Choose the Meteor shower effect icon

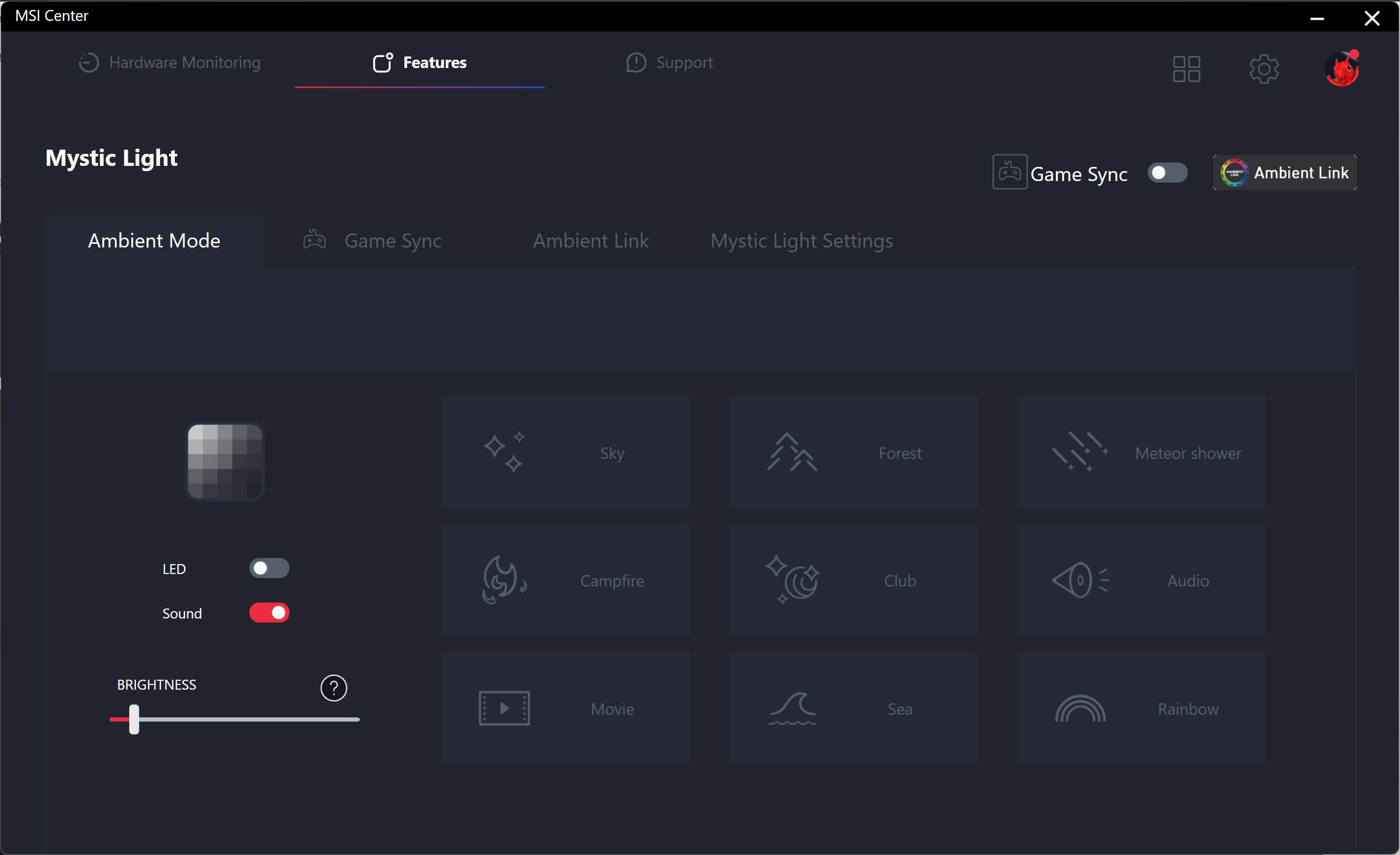[x=1079, y=452]
